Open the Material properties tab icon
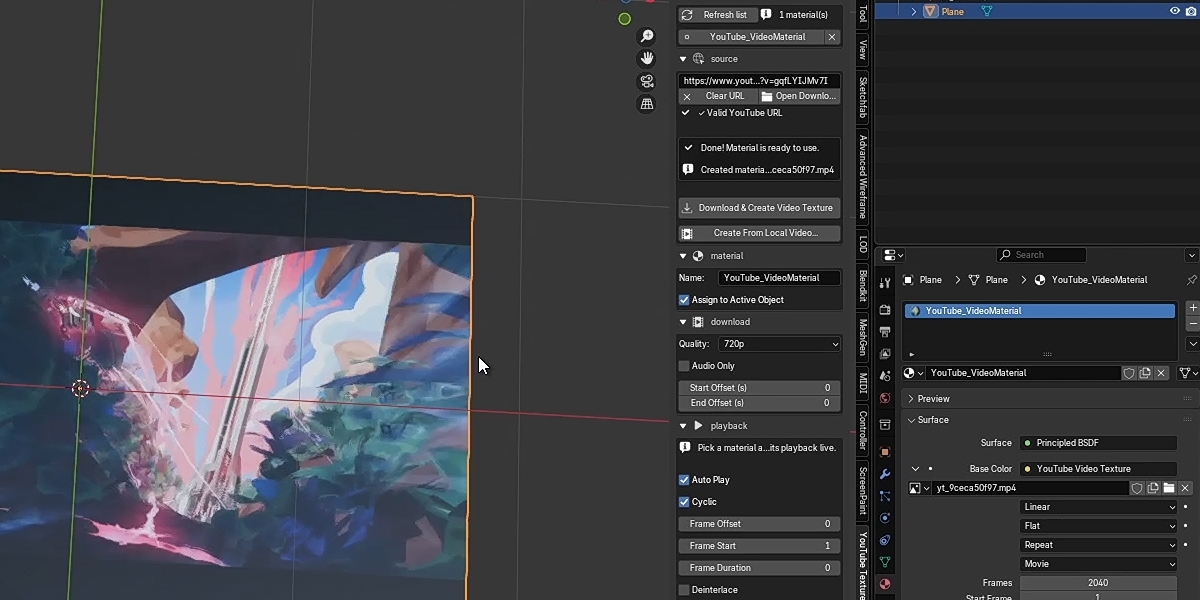 [x=885, y=583]
